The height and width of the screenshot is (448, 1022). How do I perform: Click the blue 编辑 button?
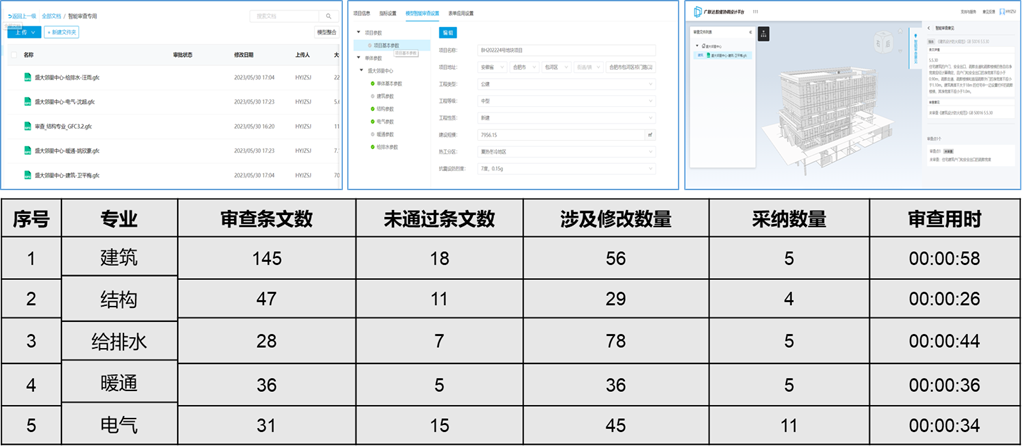pyautogui.click(x=448, y=32)
